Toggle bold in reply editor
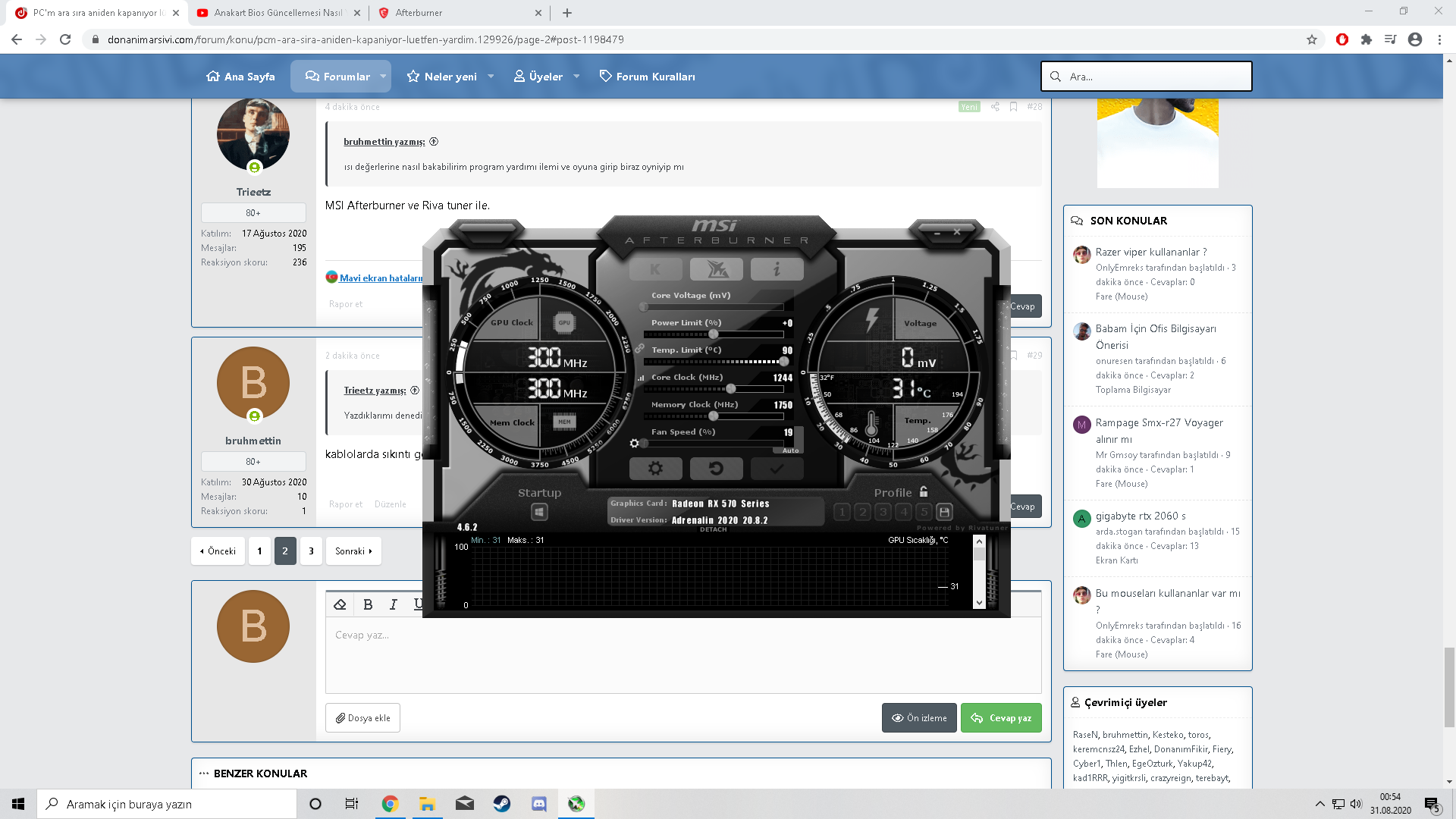The width and height of the screenshot is (1456, 819). coord(368,604)
